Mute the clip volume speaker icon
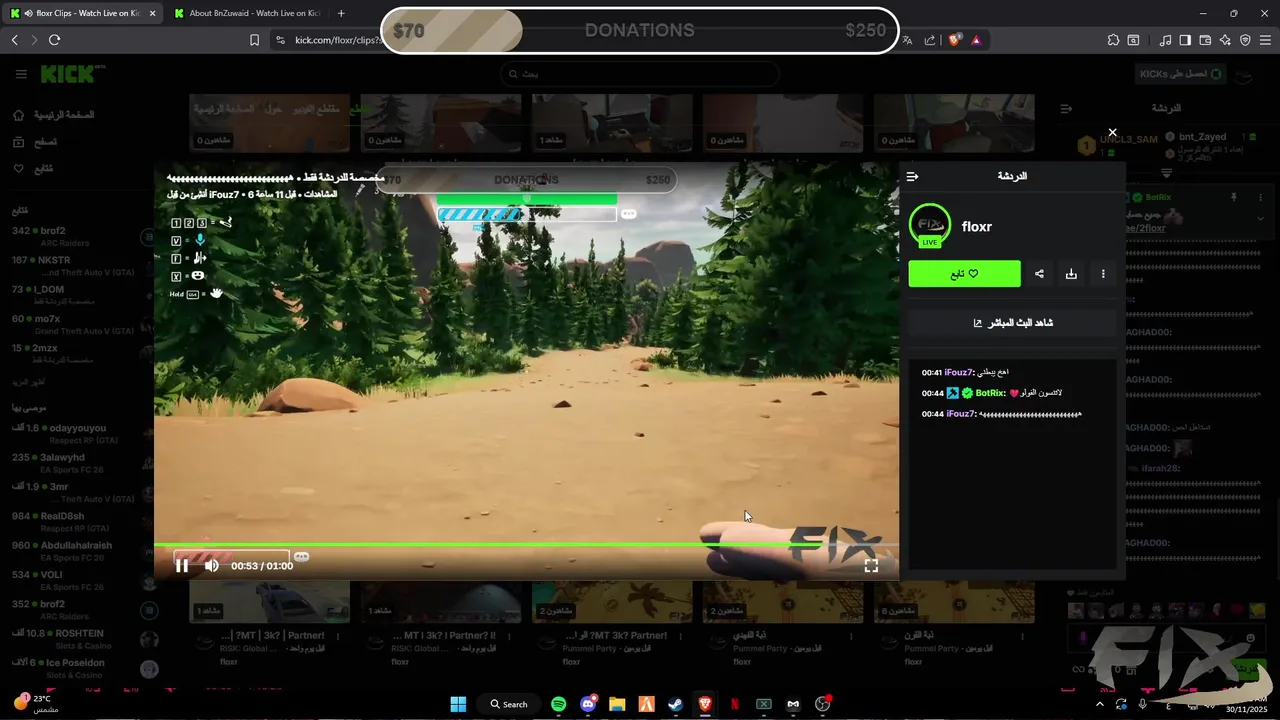The width and height of the screenshot is (1280, 720). tap(212, 566)
